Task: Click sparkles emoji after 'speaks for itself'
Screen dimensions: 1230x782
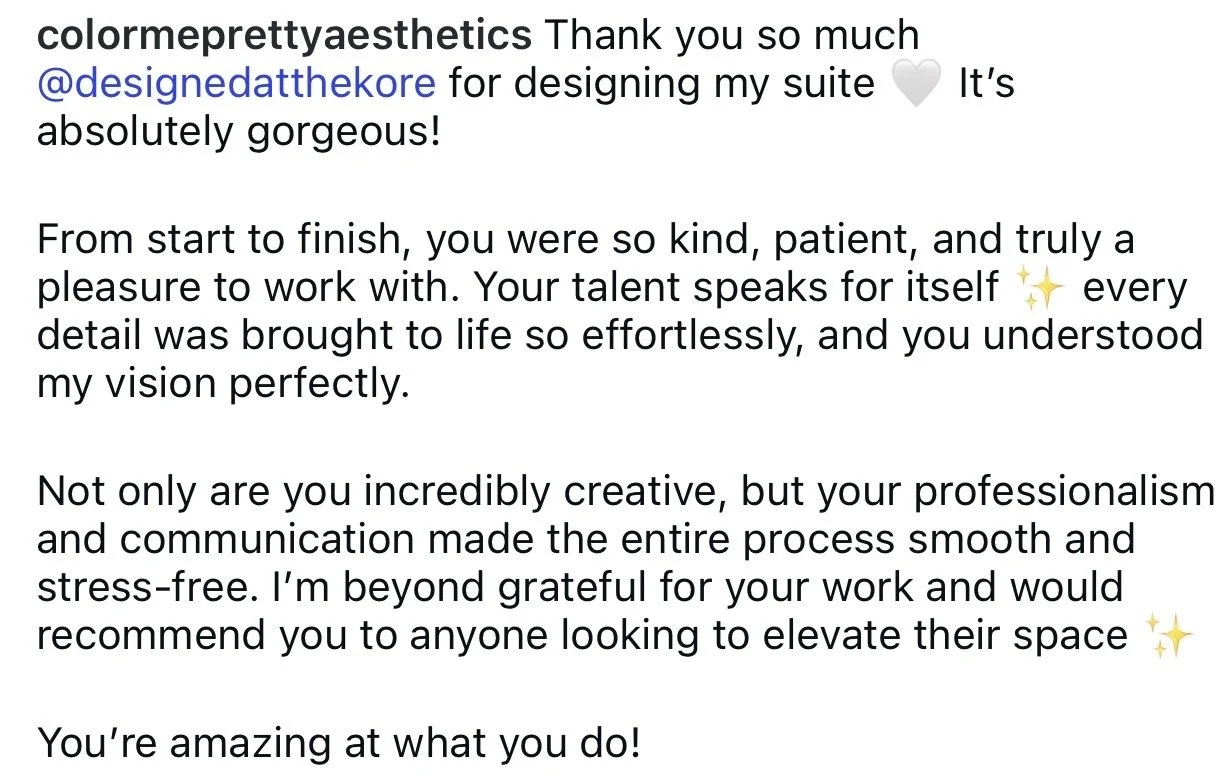Action: point(1040,289)
